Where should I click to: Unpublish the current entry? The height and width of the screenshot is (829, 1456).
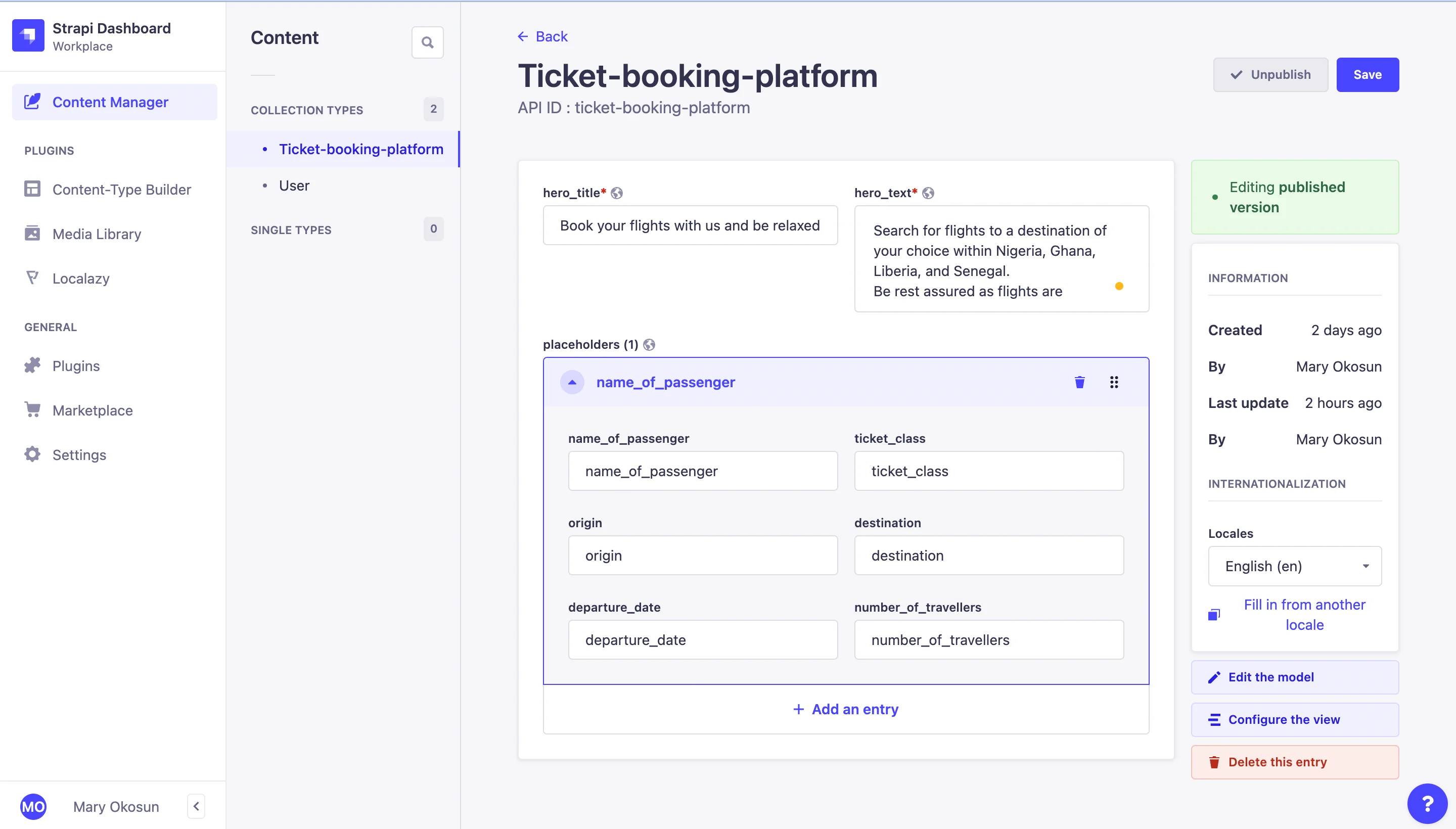(1270, 75)
